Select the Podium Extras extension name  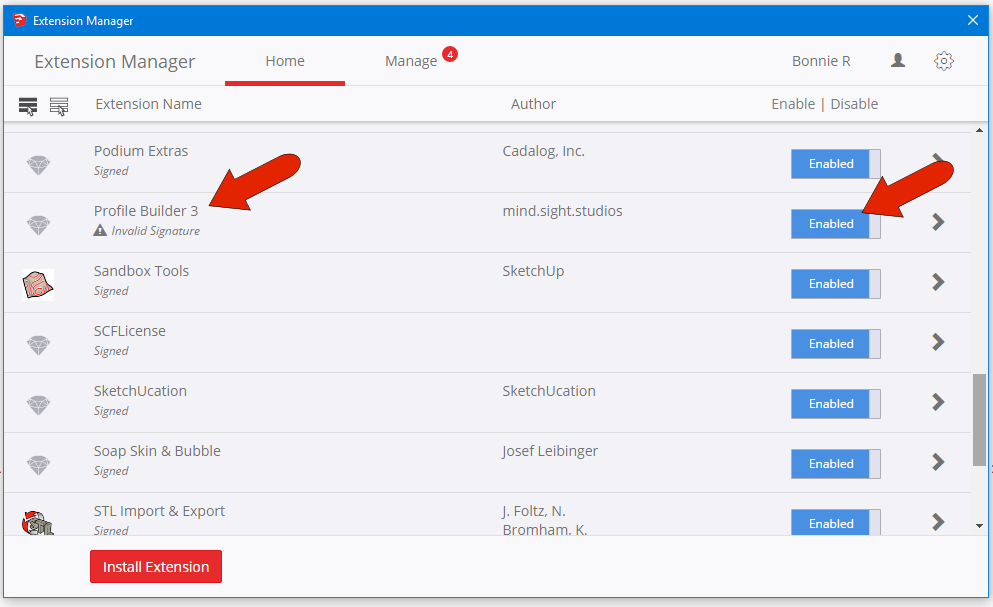[141, 151]
